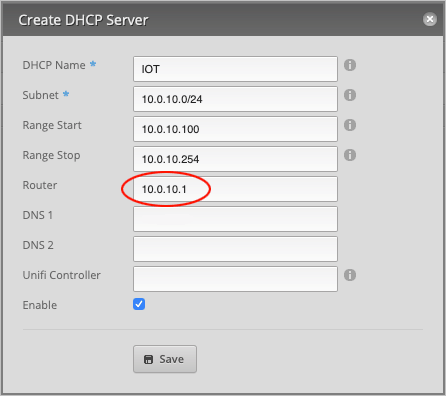This screenshot has width=446, height=396.
Task: Open info icon beside DHCP Name field
Action: [350, 65]
